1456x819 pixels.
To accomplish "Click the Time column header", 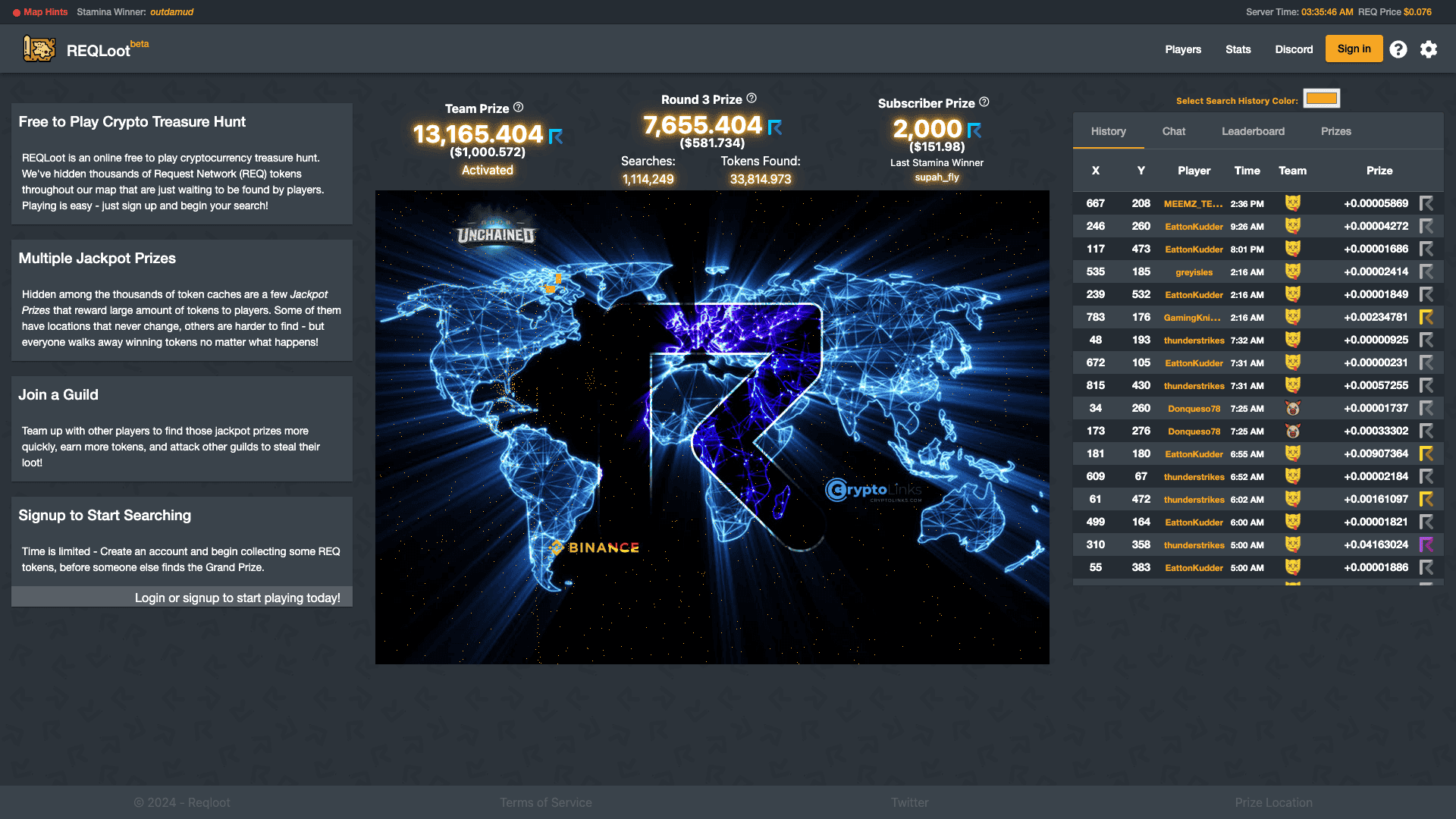I will coord(1247,171).
